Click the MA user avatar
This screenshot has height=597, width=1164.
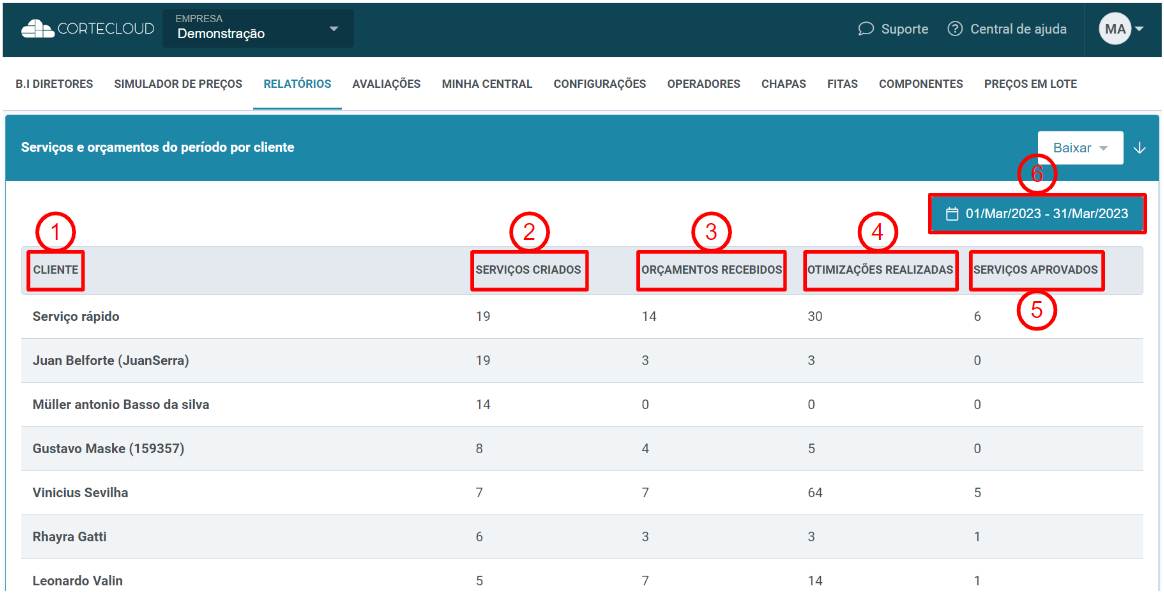point(1114,29)
